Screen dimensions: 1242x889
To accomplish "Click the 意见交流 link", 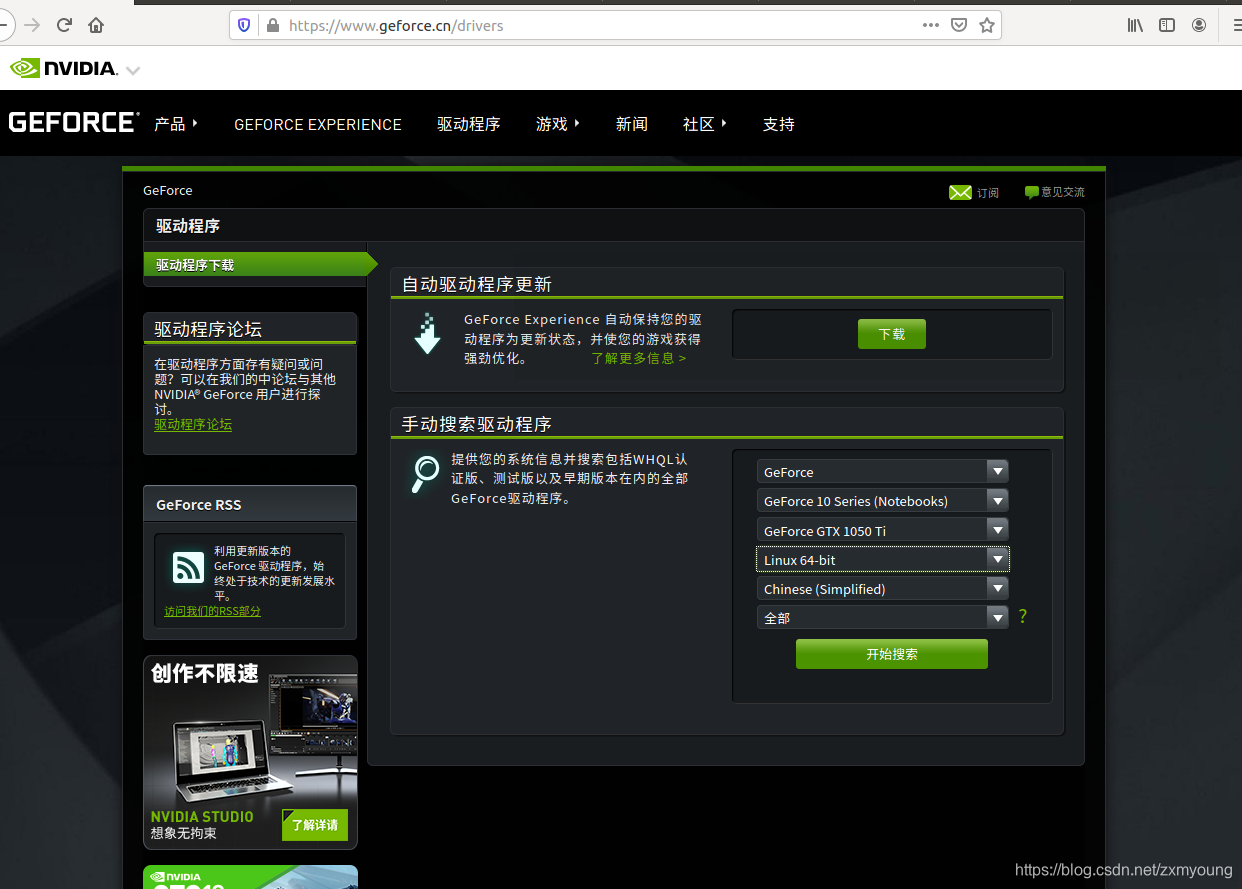I will coord(1062,192).
